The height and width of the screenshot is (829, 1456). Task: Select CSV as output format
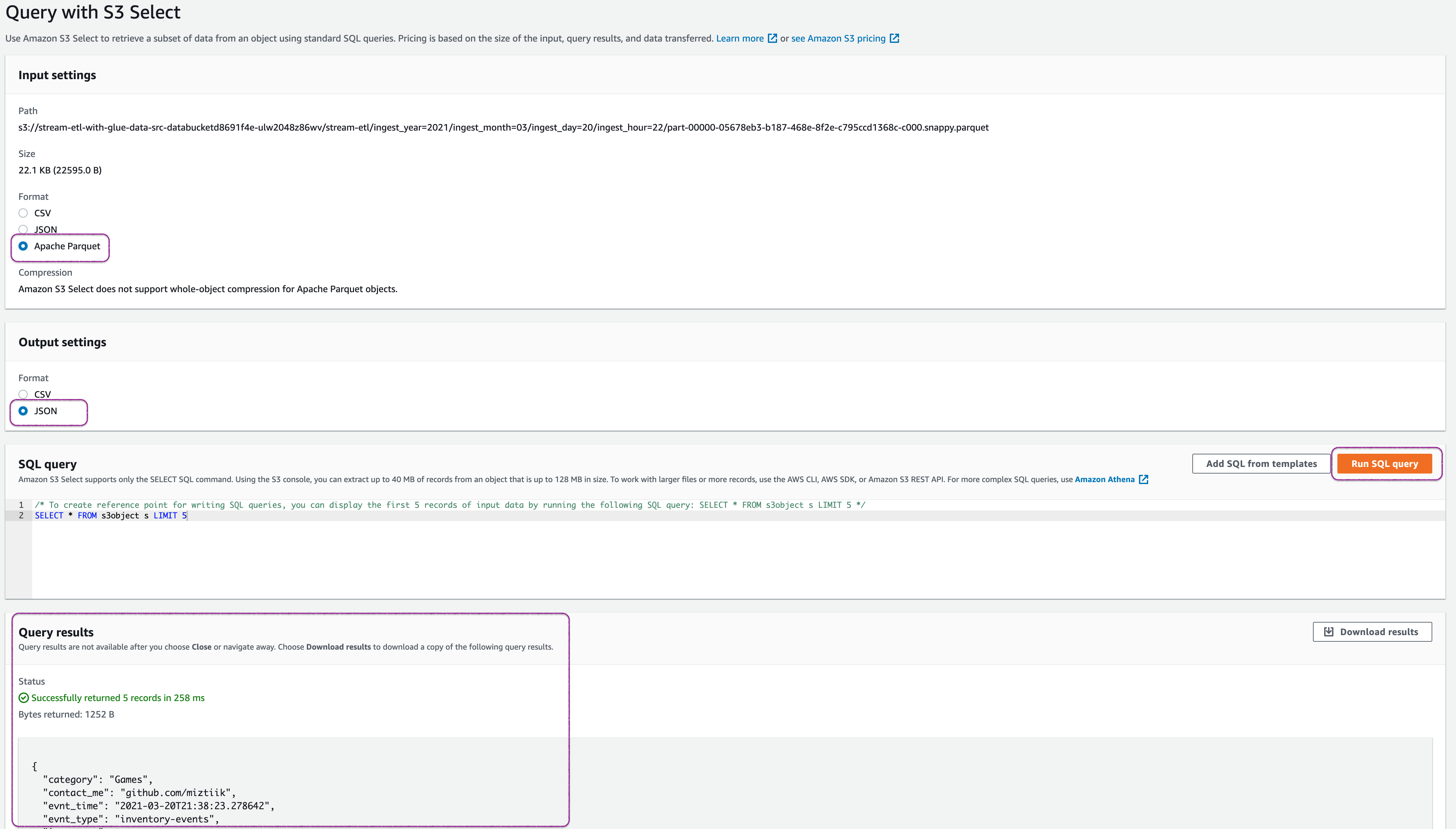click(23, 394)
